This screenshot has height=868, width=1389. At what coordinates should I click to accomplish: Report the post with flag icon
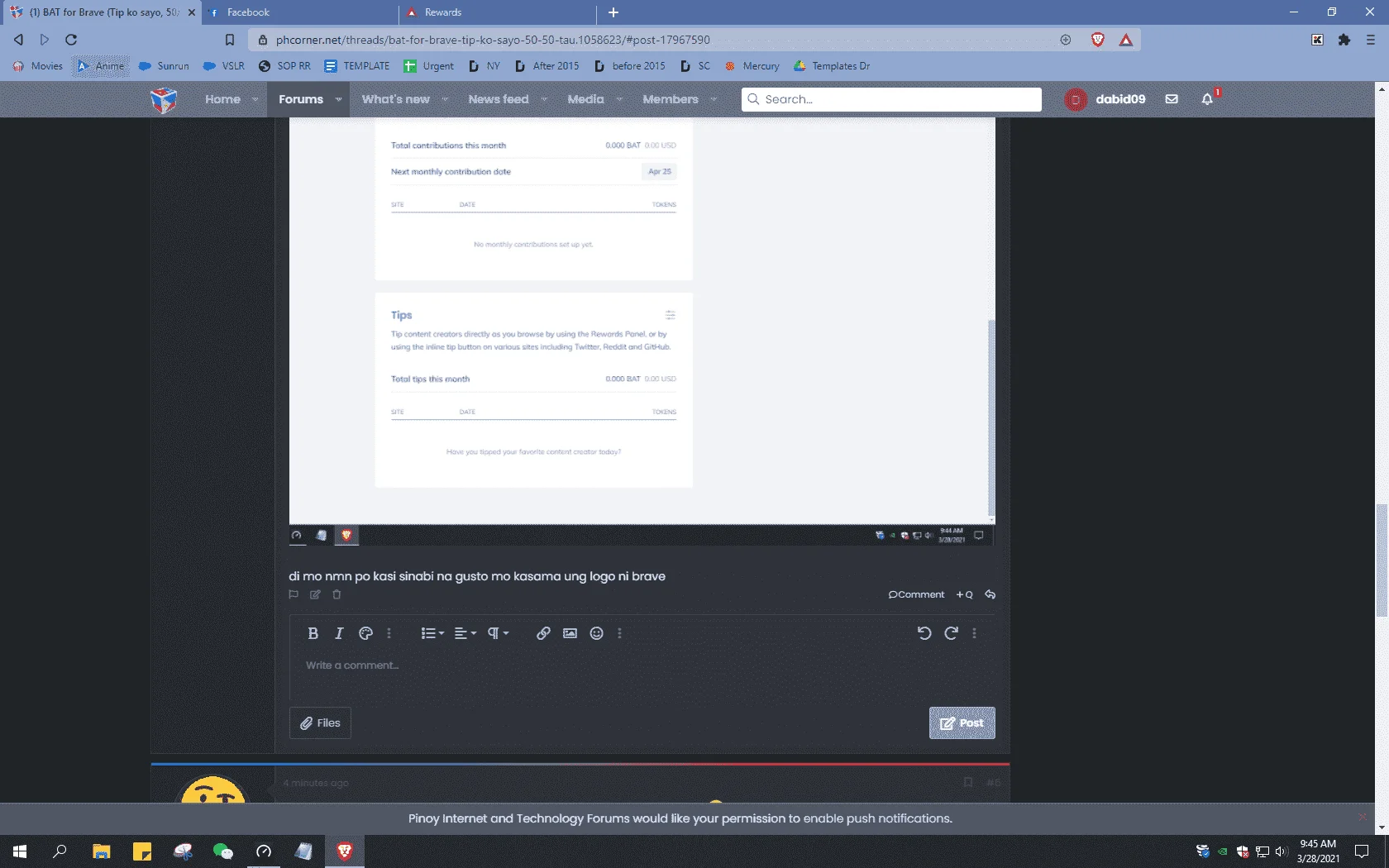[294, 594]
